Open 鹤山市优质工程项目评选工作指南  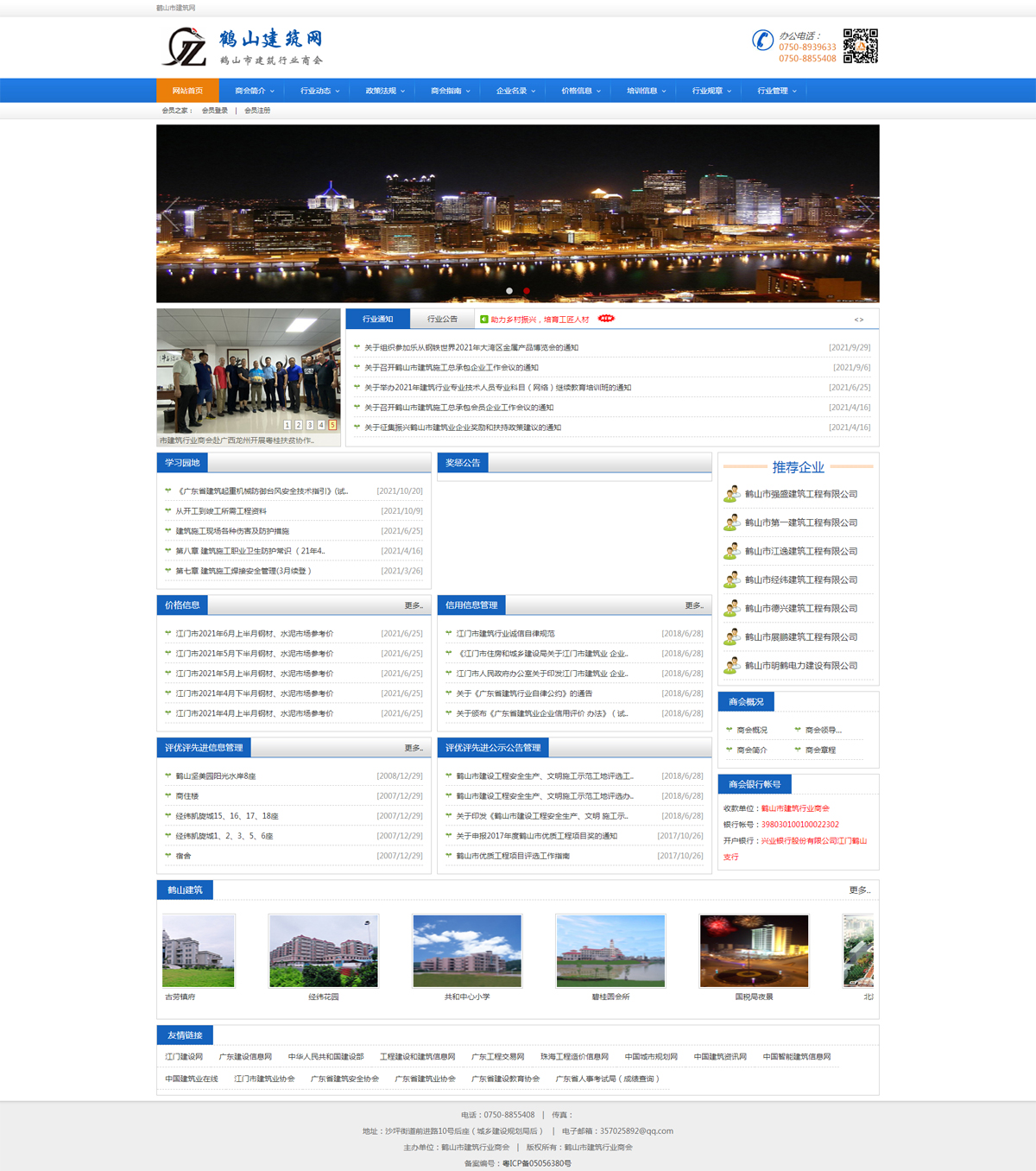513,856
